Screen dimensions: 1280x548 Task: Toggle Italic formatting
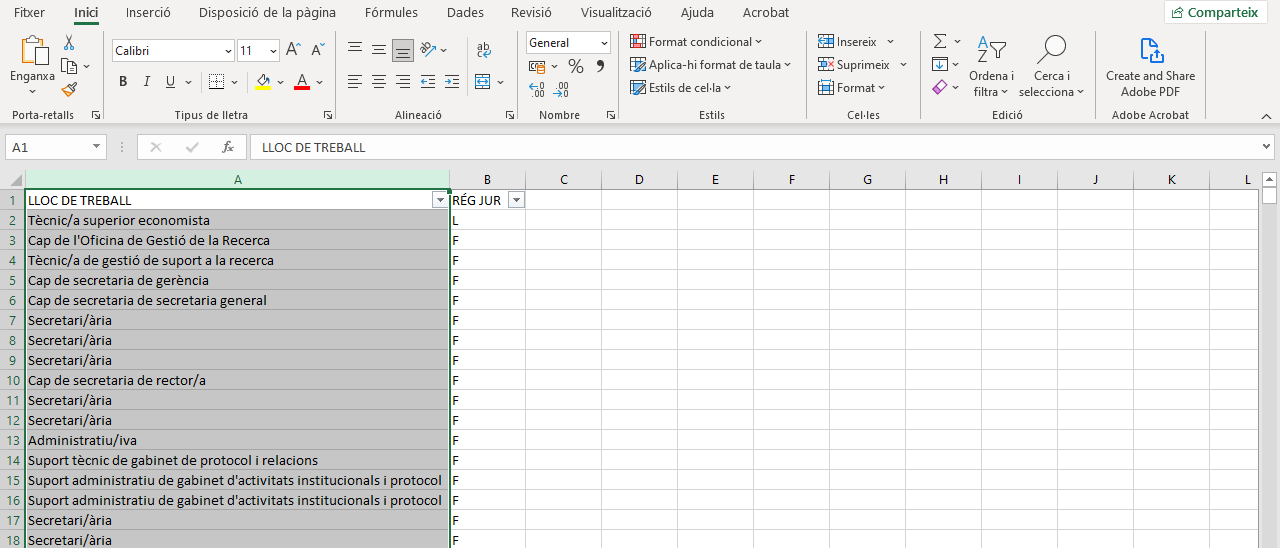[147, 82]
